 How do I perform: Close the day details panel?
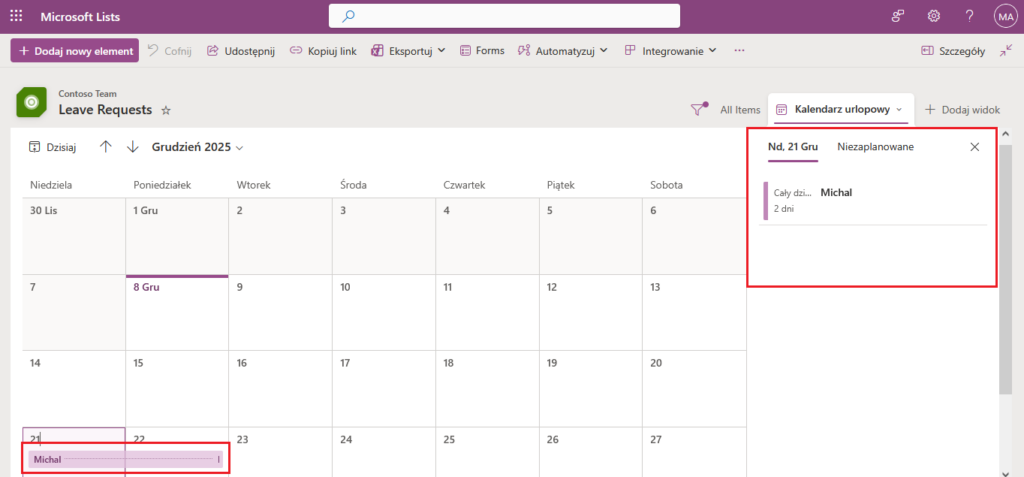tap(975, 147)
